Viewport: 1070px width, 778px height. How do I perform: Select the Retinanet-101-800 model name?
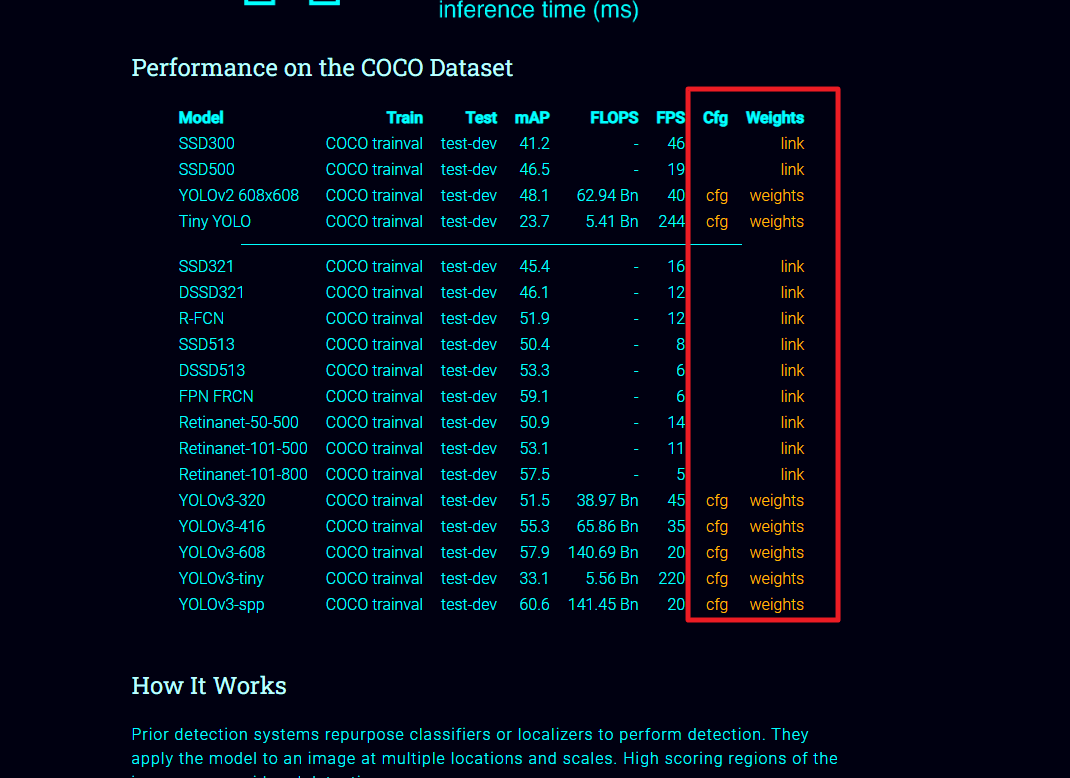tap(243, 474)
